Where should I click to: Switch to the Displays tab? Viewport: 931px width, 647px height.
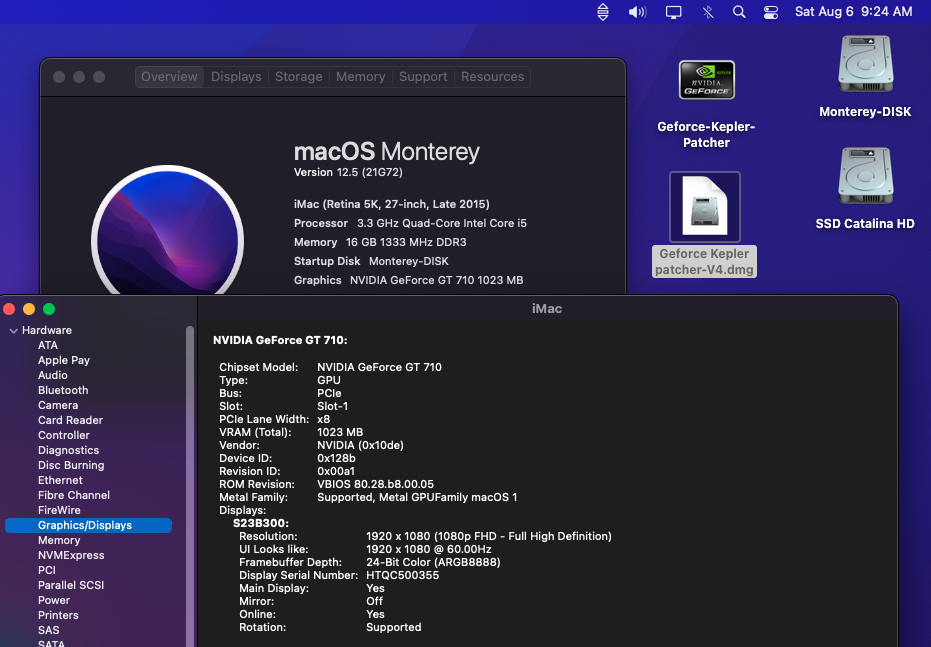236,77
